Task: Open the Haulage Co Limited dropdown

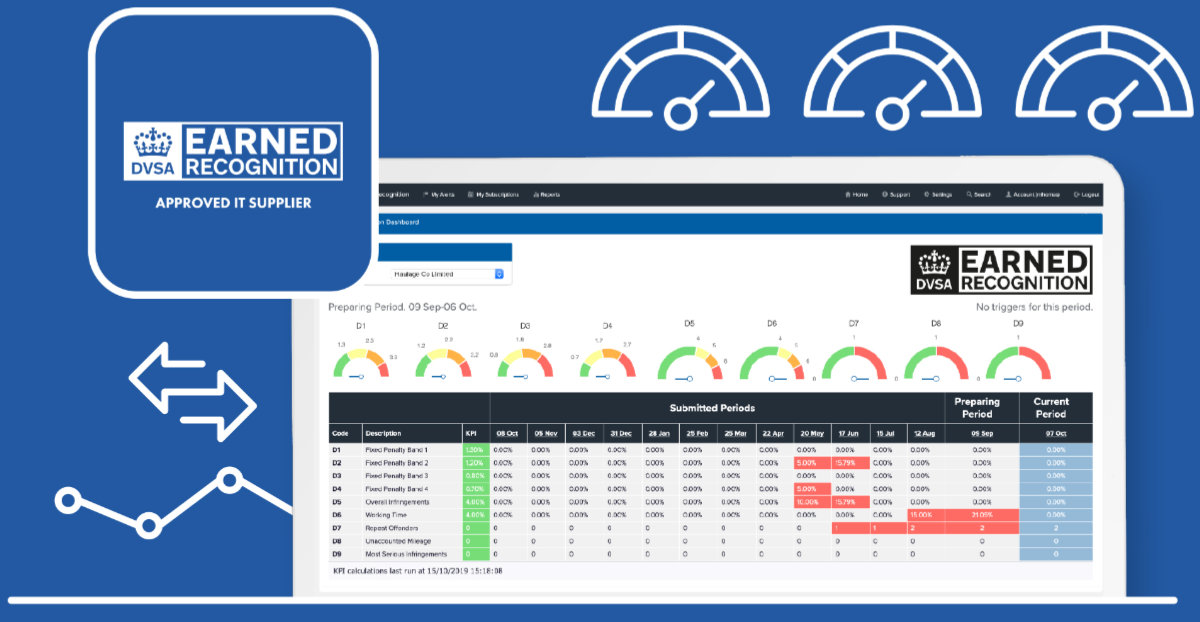Action: (446, 274)
